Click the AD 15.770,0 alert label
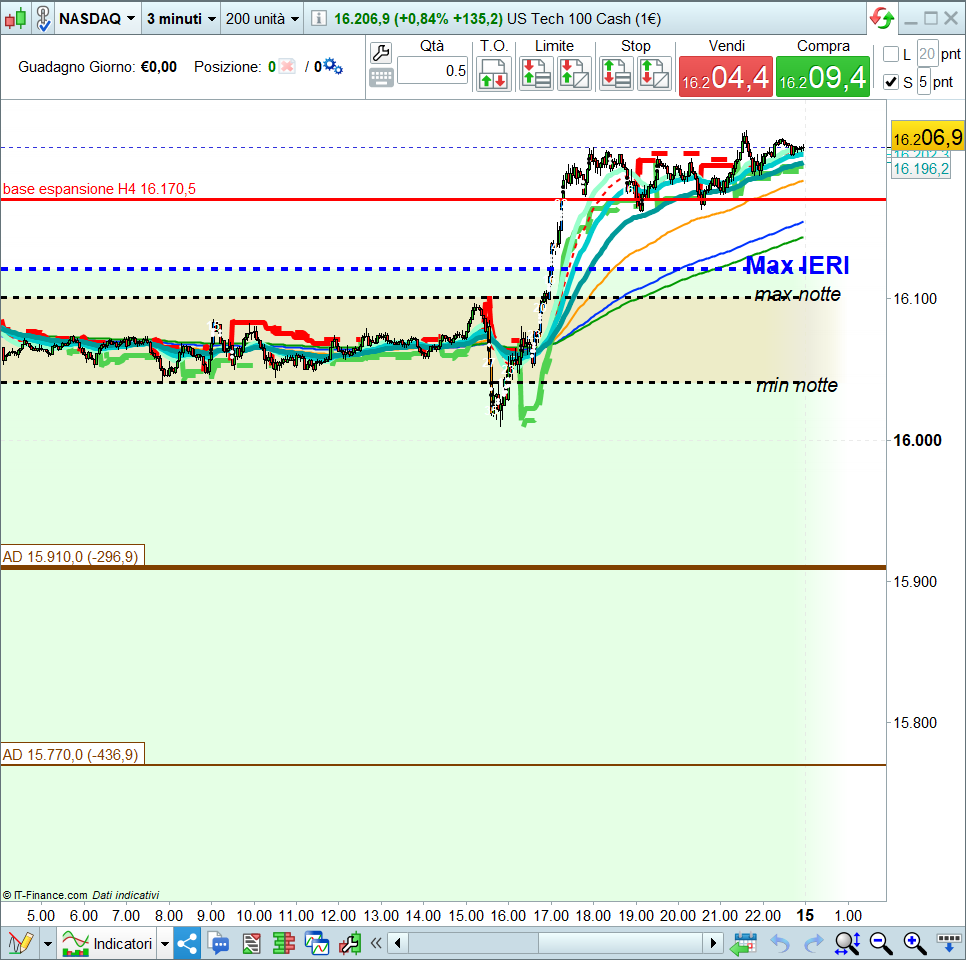Viewport: 966px width, 960px height. [x=73, y=754]
